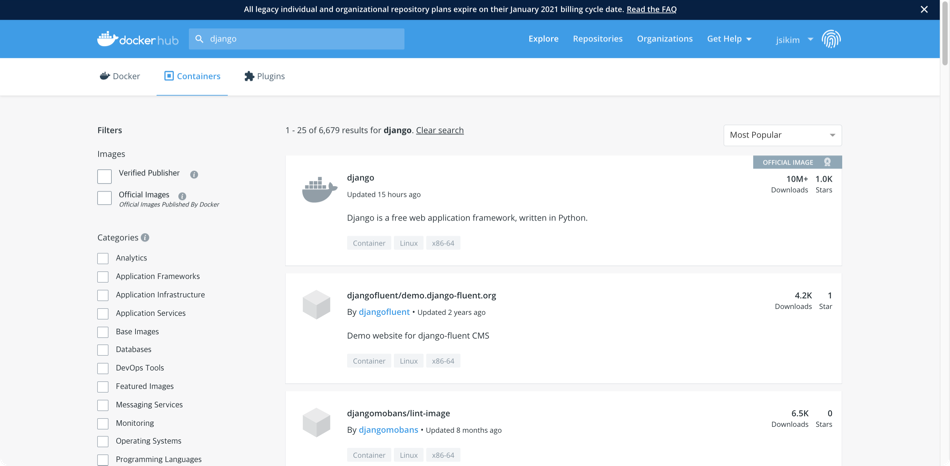Click the Read the FAQ link

pos(651,9)
